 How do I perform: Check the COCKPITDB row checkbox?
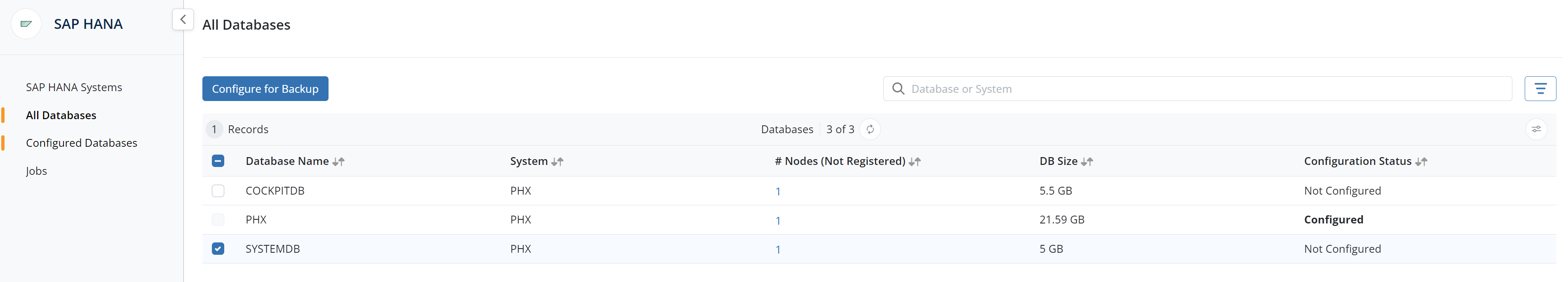click(218, 190)
